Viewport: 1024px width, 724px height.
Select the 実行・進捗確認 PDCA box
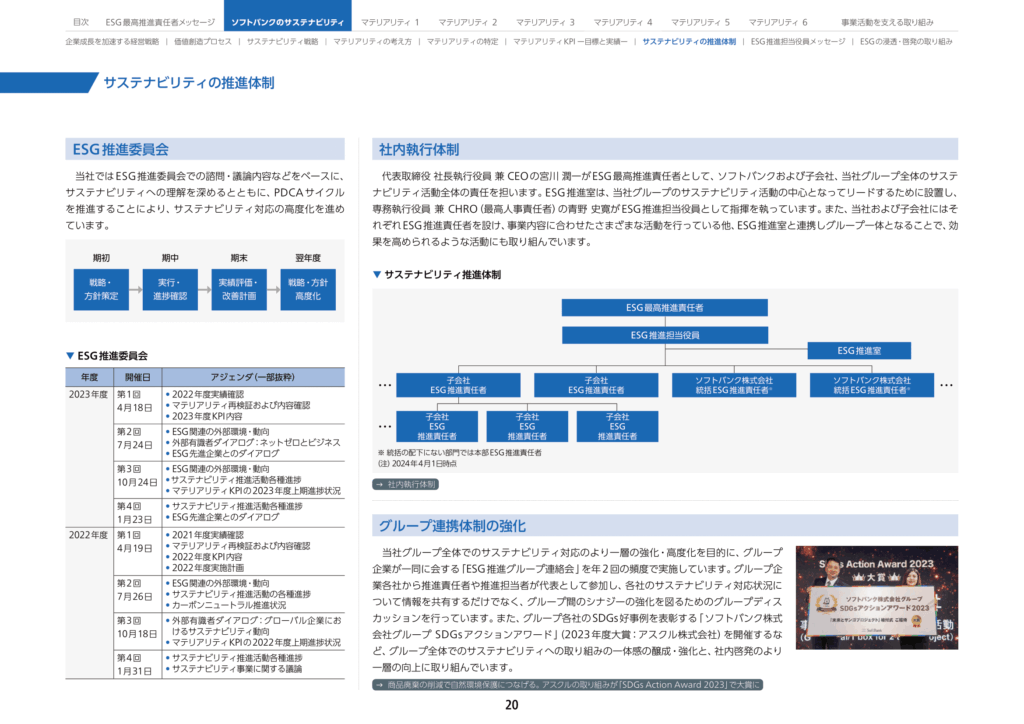coord(170,289)
